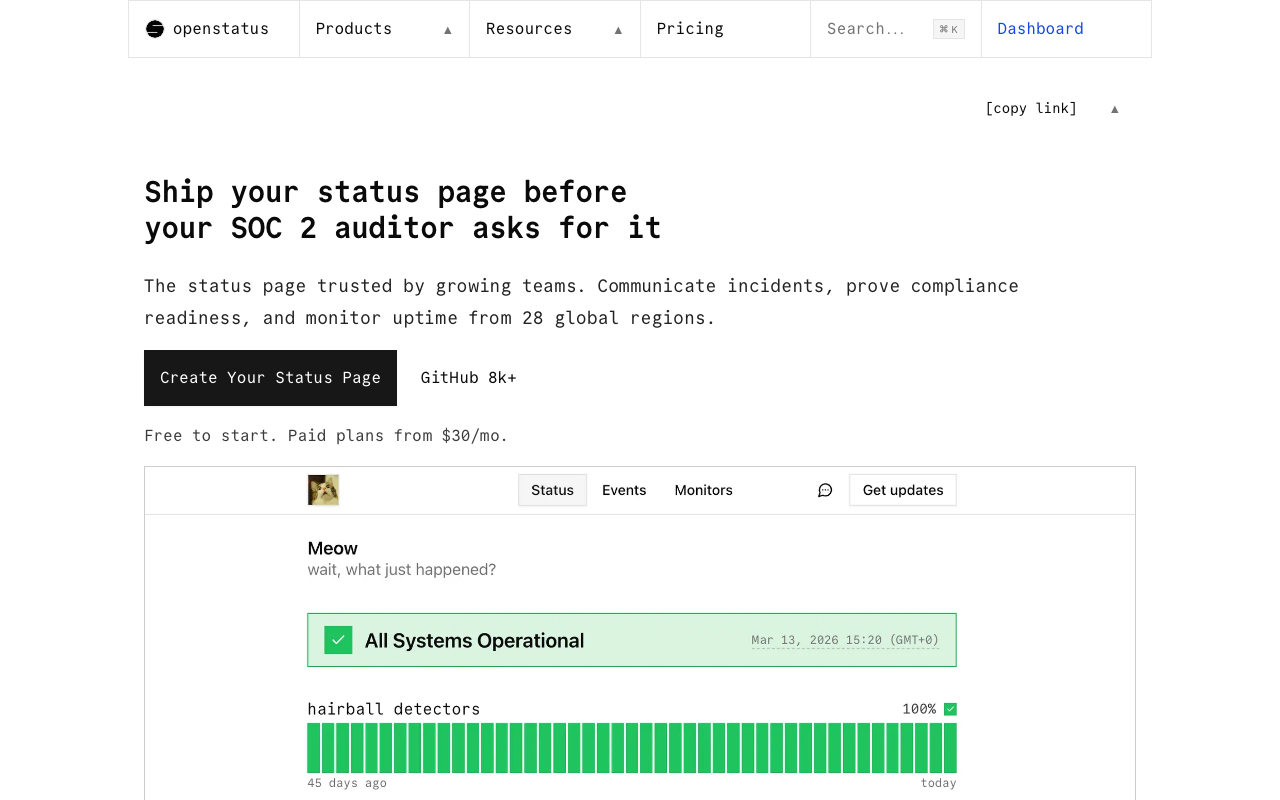
Task: Switch to the Status tab
Action: pos(552,490)
